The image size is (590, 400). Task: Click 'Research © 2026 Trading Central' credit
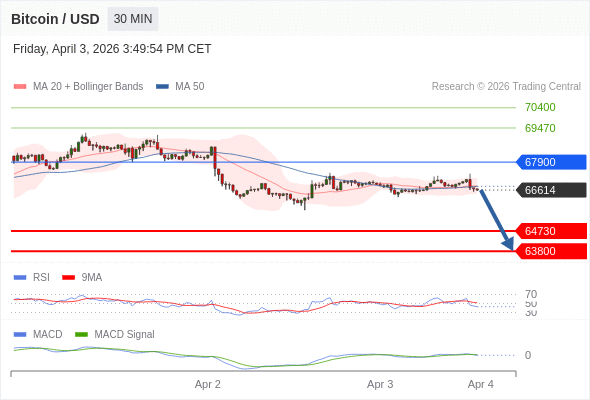pos(506,87)
